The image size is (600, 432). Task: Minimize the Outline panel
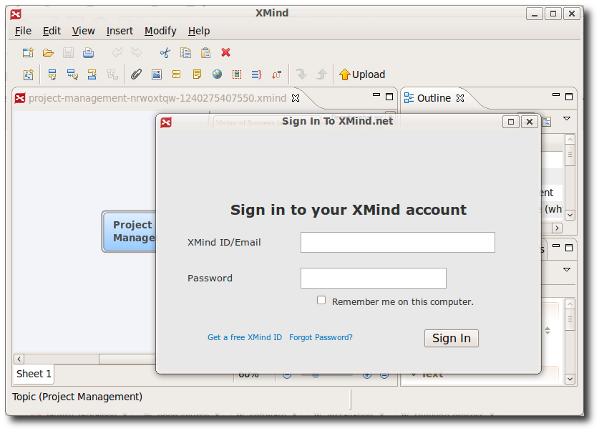pos(556,95)
